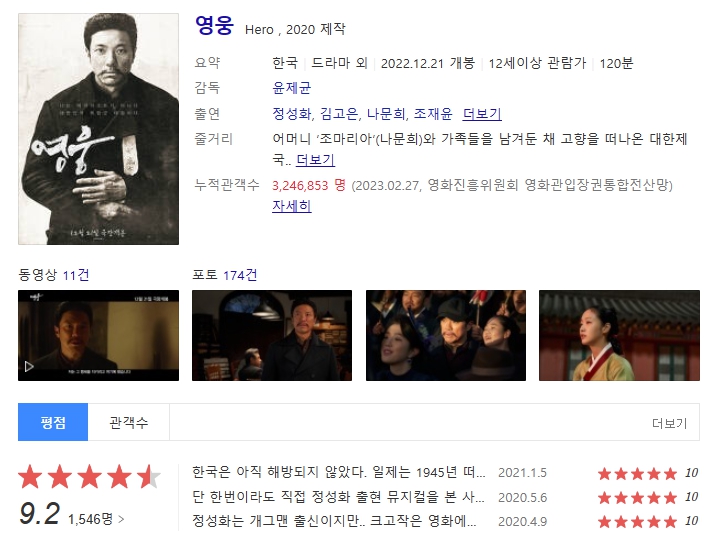Screen dimensions: 721x535
Task: Open the 포토 174건 photos link
Action: (x=224, y=275)
